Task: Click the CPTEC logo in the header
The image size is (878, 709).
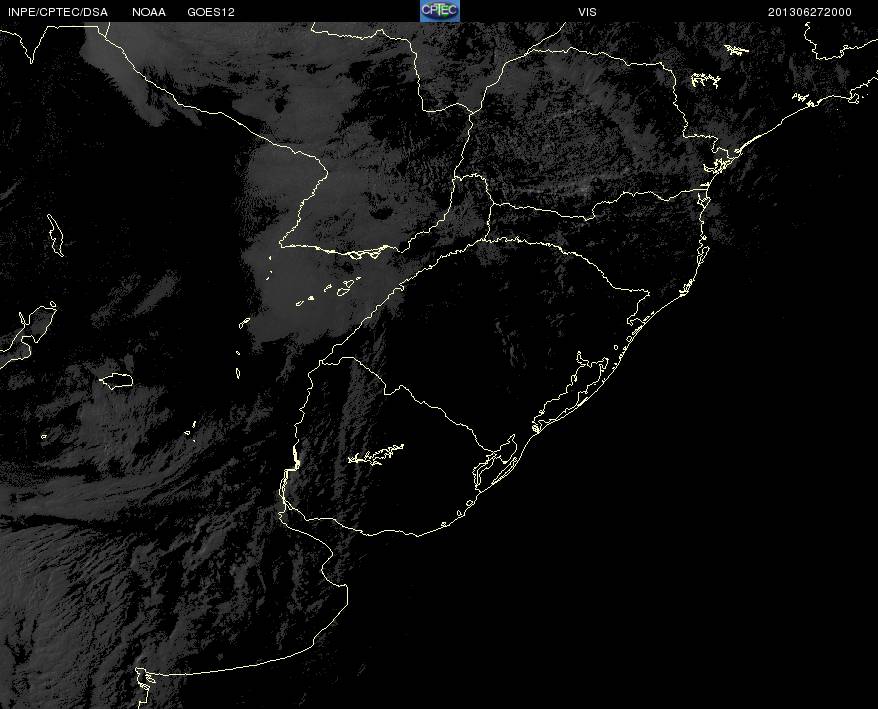Action: click(x=439, y=10)
